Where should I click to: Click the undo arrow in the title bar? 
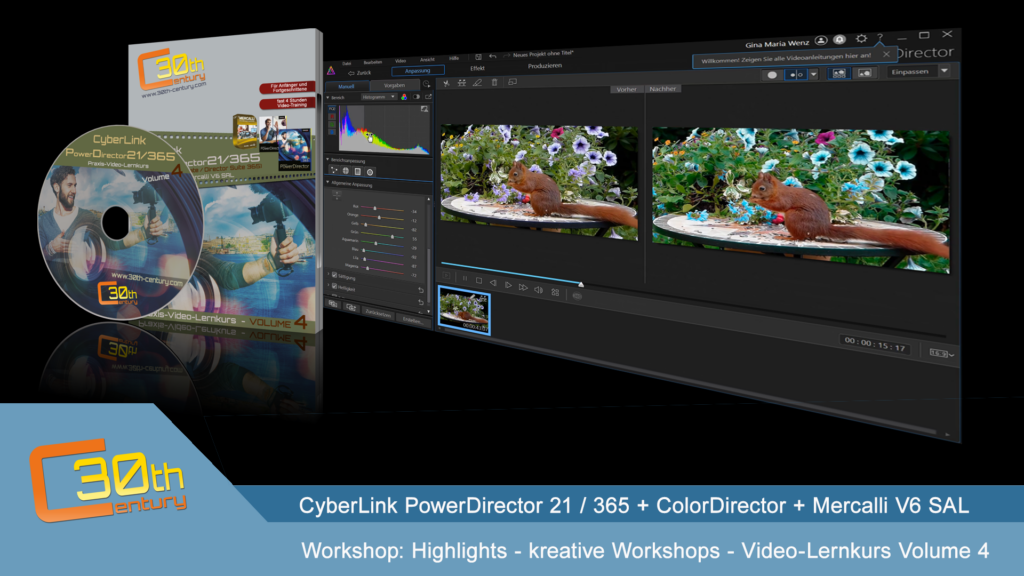coord(492,56)
